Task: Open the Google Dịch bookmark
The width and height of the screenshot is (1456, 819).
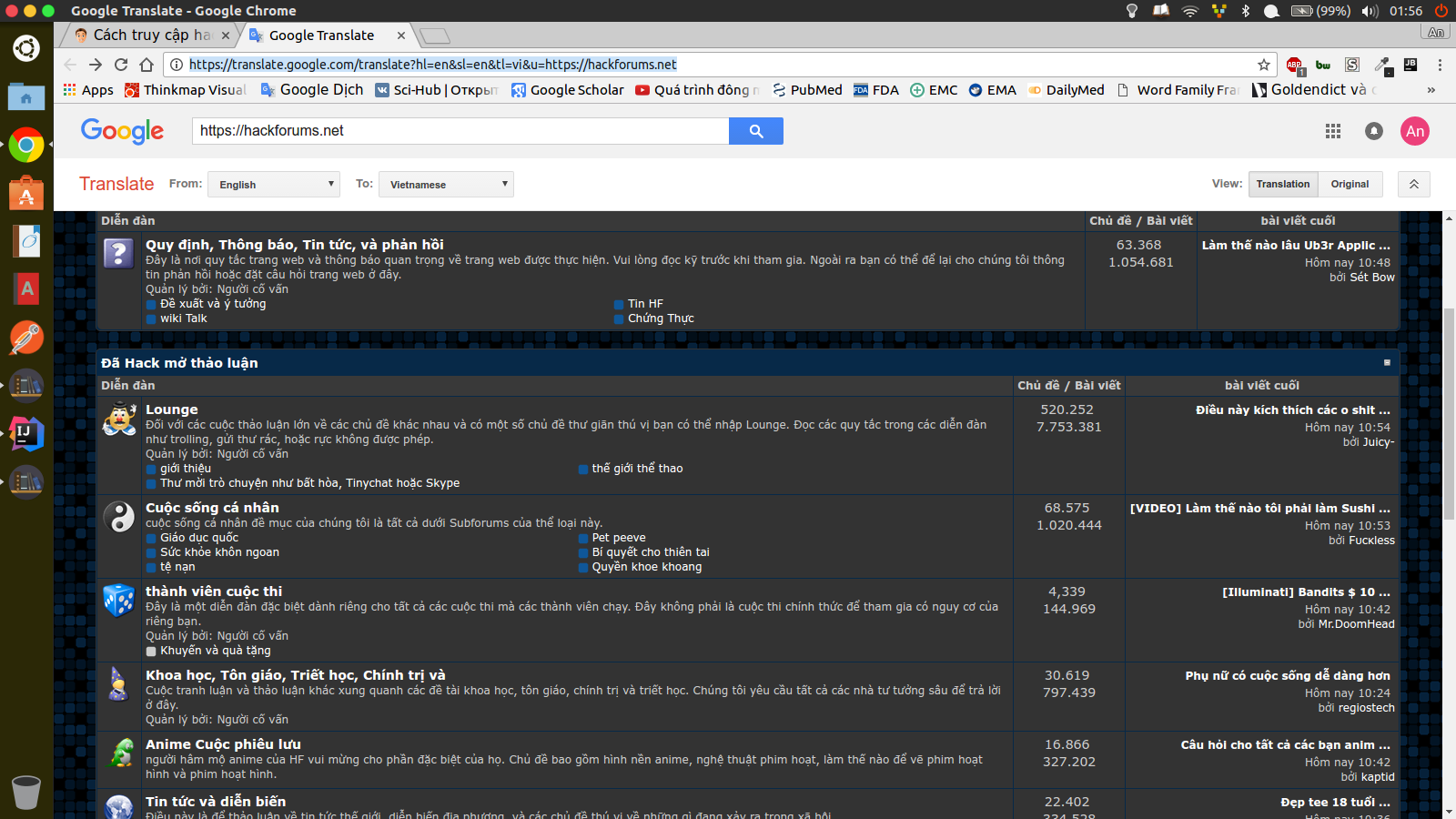Action: [x=312, y=90]
